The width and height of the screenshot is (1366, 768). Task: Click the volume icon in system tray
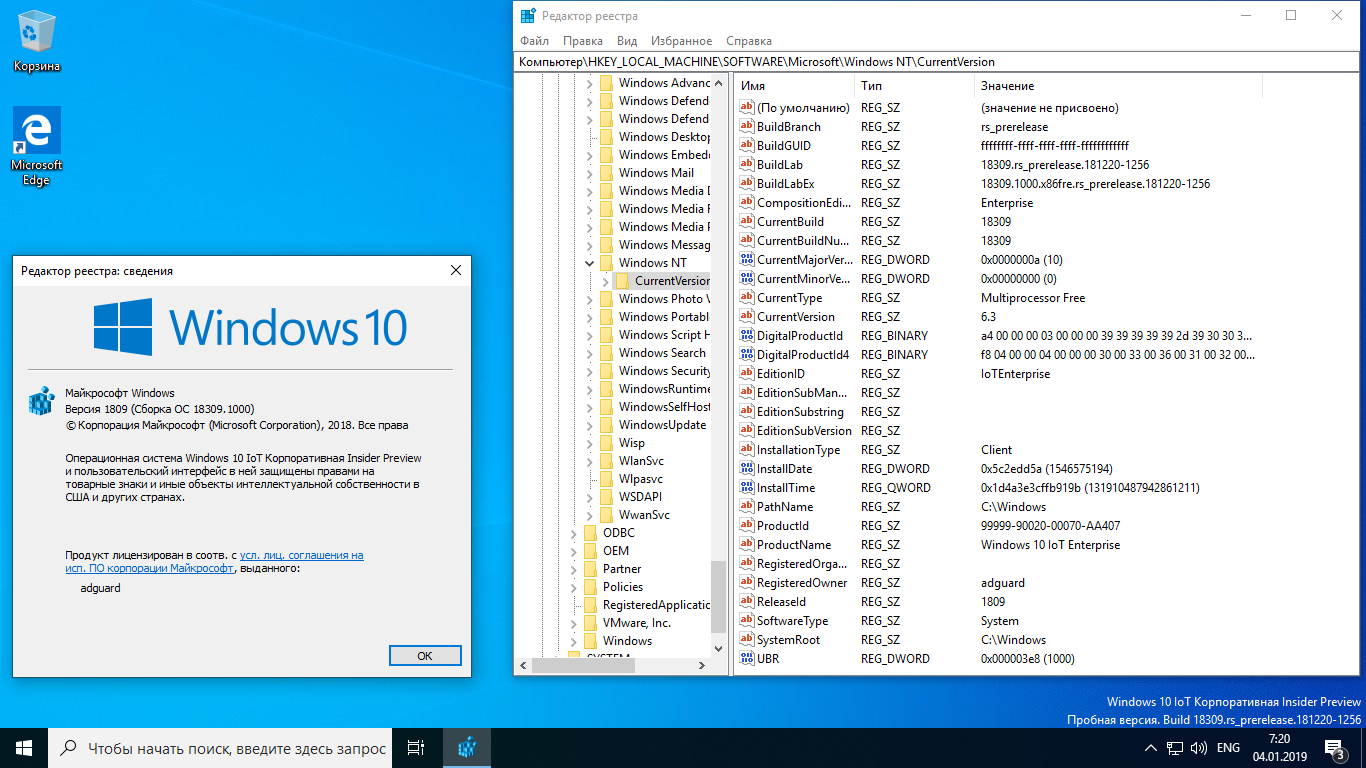(1197, 747)
